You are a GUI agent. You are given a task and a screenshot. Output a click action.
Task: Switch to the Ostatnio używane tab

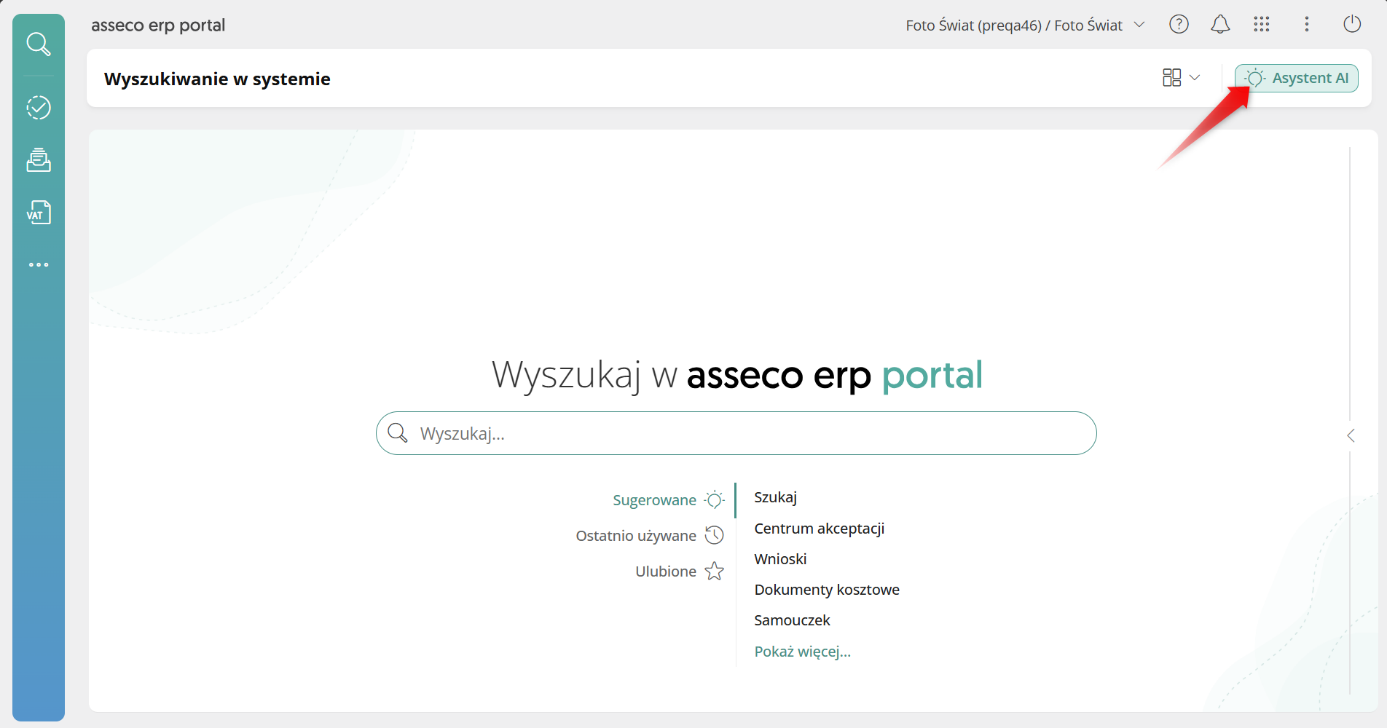[x=636, y=535]
